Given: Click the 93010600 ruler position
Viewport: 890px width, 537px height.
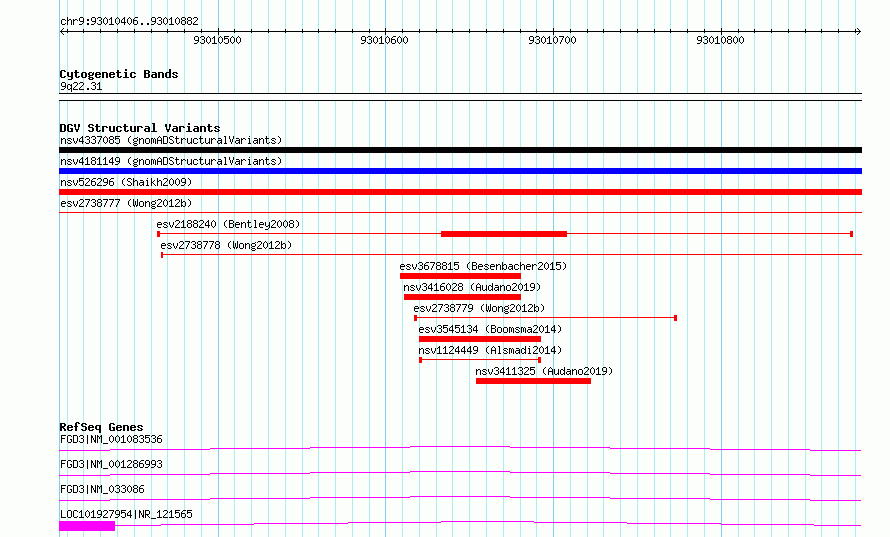Looking at the screenshot, I should pyautogui.click(x=384, y=40).
